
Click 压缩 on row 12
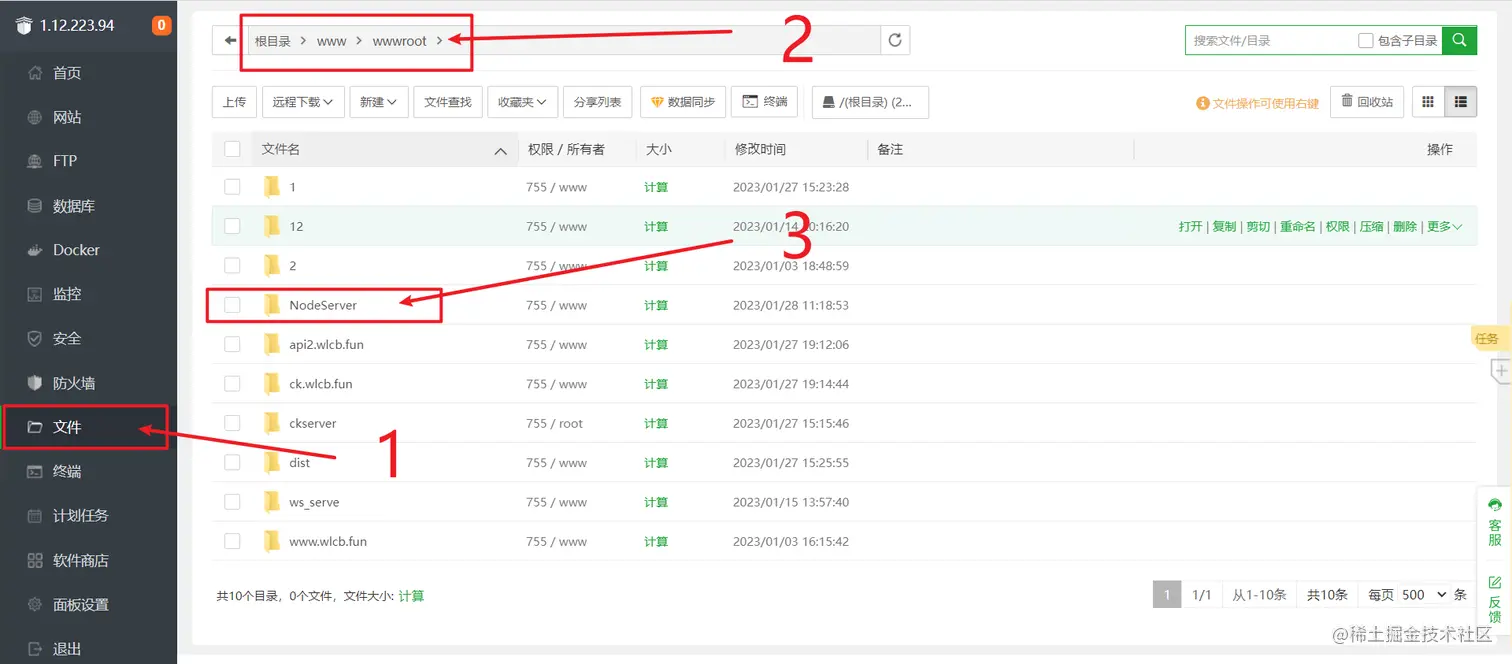[1371, 227]
